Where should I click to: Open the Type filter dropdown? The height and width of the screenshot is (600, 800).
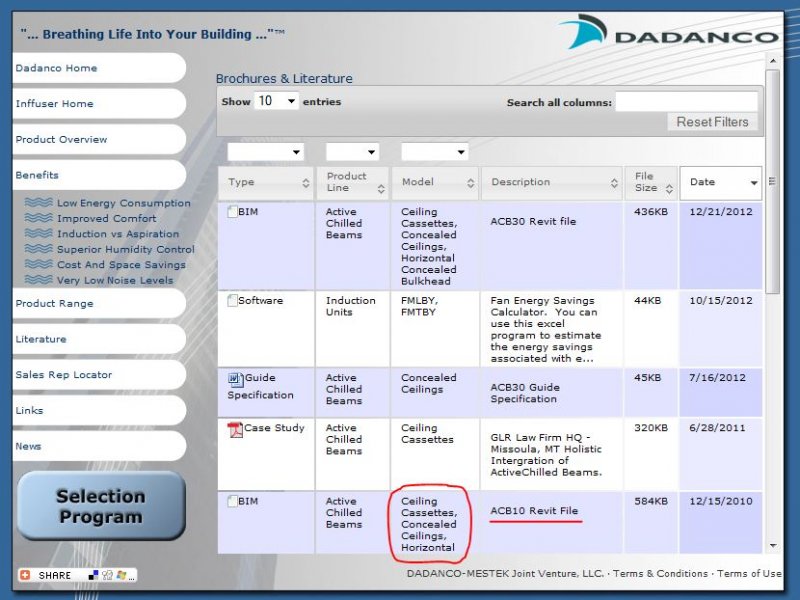coord(266,152)
